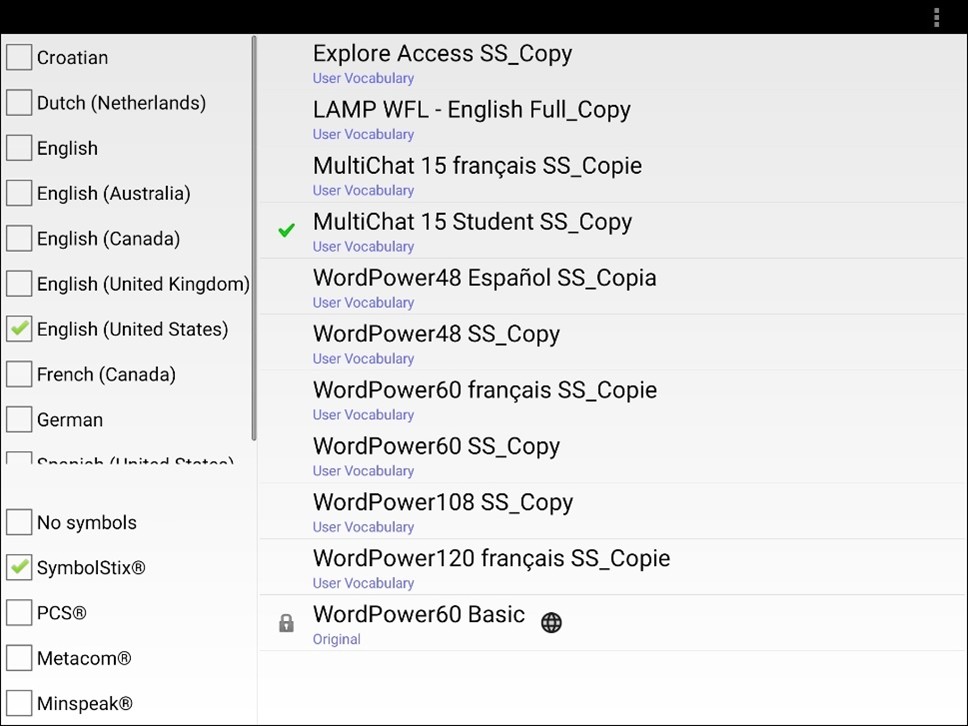
Task: Enable the PCS® symbol set checkbox
Action: pyautogui.click(x=19, y=613)
